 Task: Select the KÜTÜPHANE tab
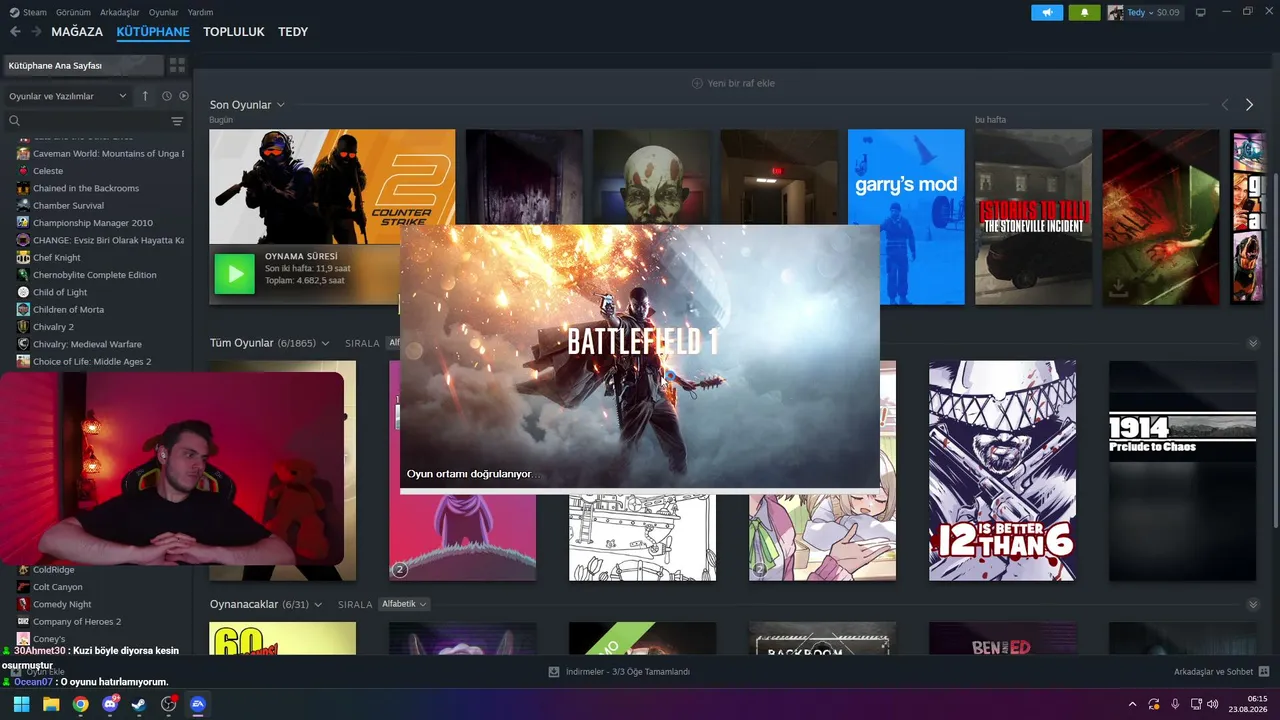[153, 32]
